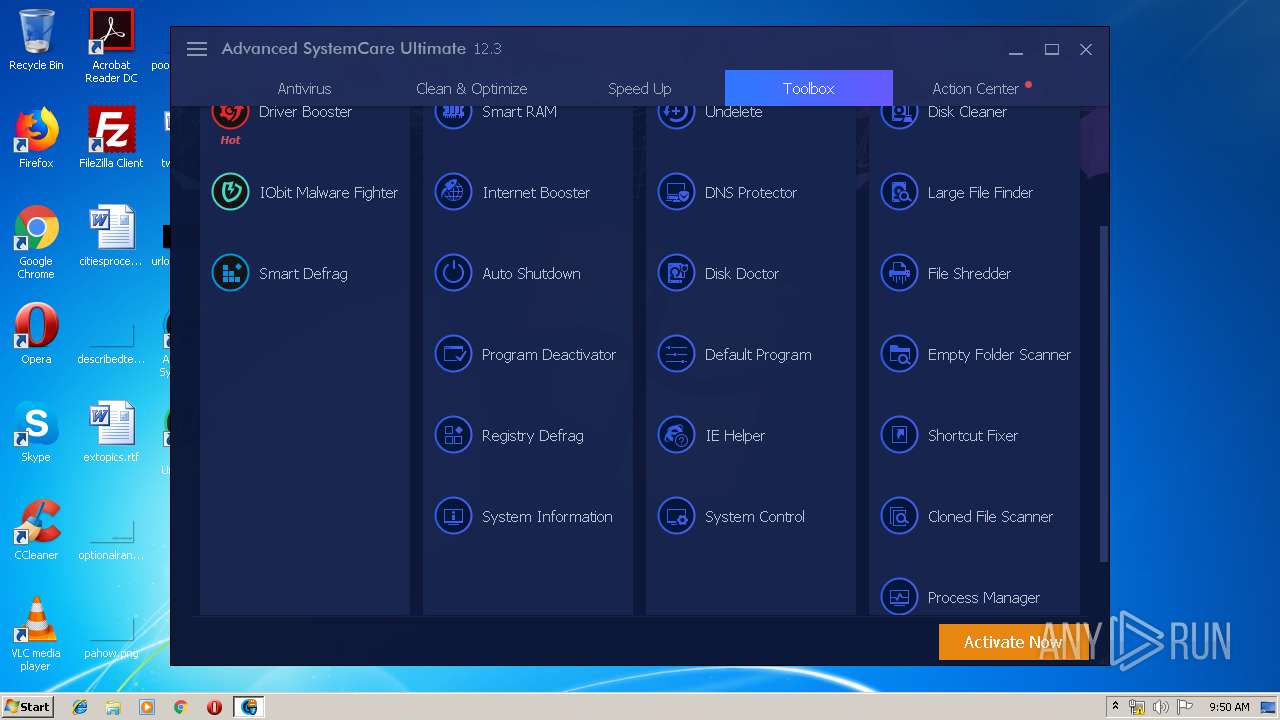Screen dimensions: 1280x720
Task: Select the Toolbox tab
Action: pos(808,88)
